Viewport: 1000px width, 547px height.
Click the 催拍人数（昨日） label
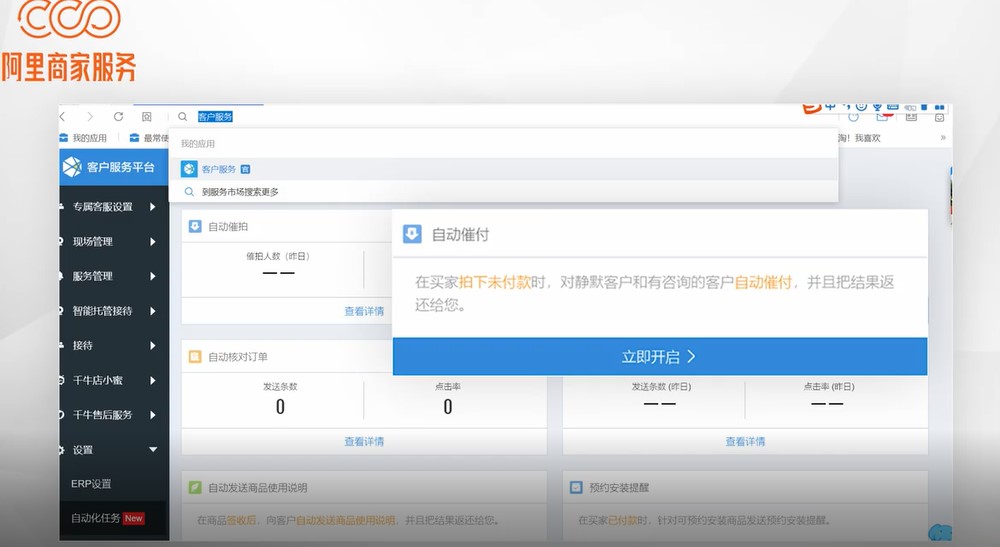click(x=278, y=256)
